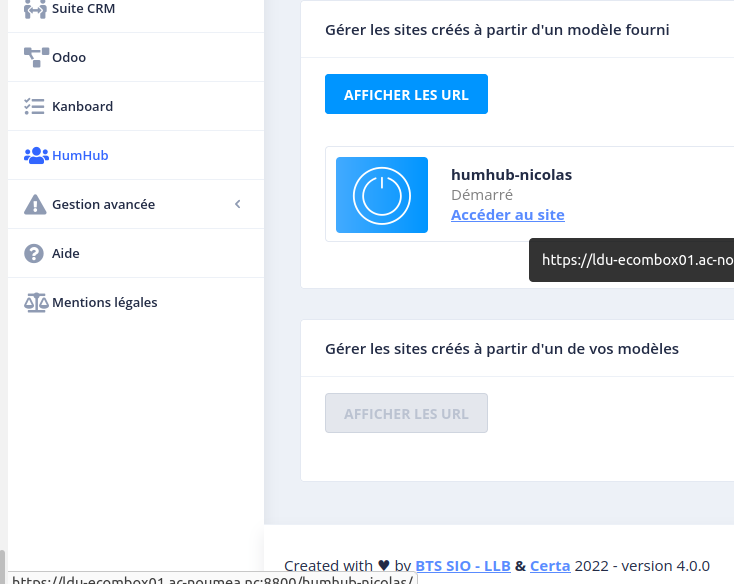Image resolution: width=734 pixels, height=584 pixels.
Task: Click the blue AFFICHER LES URL button
Action: pyautogui.click(x=406, y=94)
